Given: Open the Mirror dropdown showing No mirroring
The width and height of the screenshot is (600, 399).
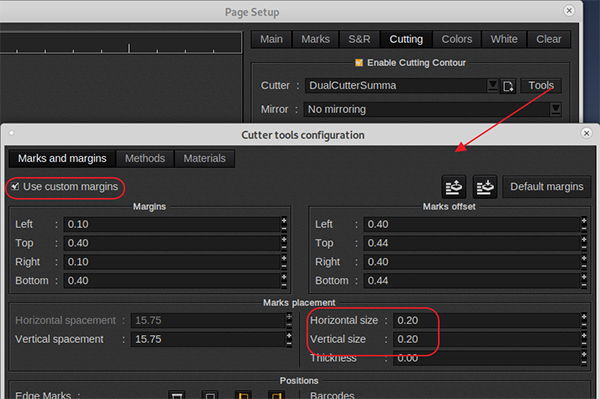Looking at the screenshot, I should (555, 109).
